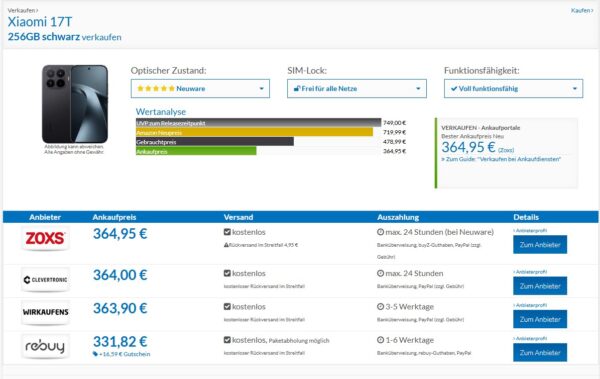
Task: Open the Xiaomi 17T title link
Action: [x=40, y=22]
